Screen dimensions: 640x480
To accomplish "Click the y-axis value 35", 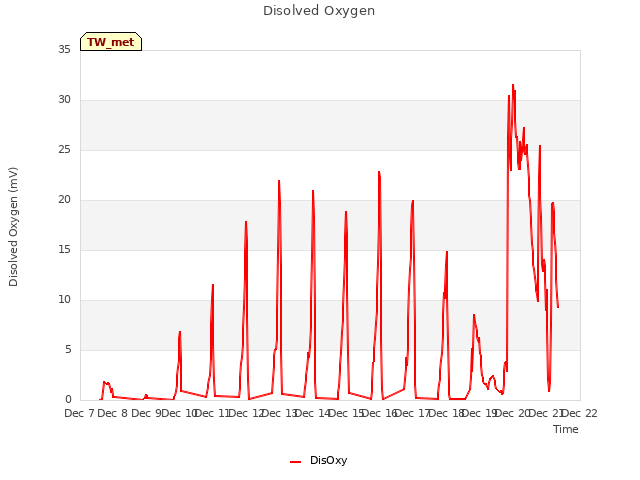I will 64,49.
